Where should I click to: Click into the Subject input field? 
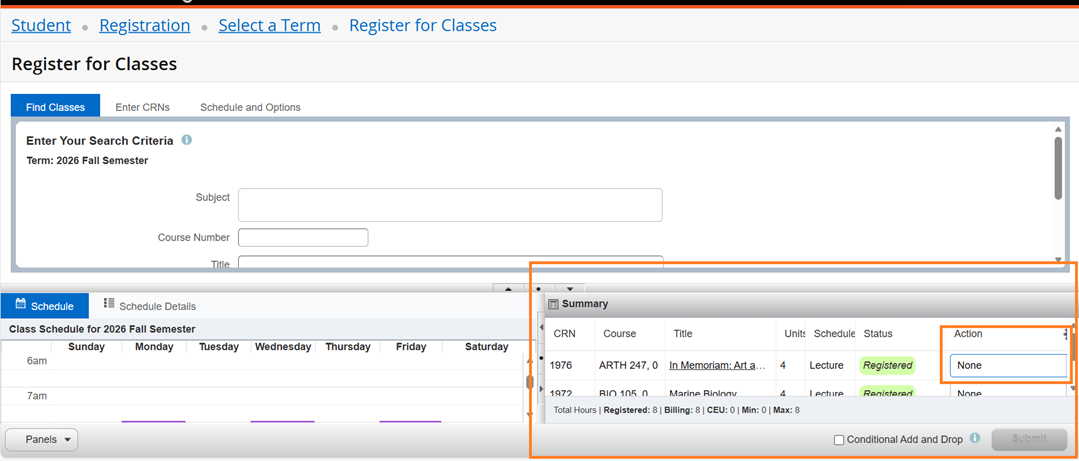(450, 205)
